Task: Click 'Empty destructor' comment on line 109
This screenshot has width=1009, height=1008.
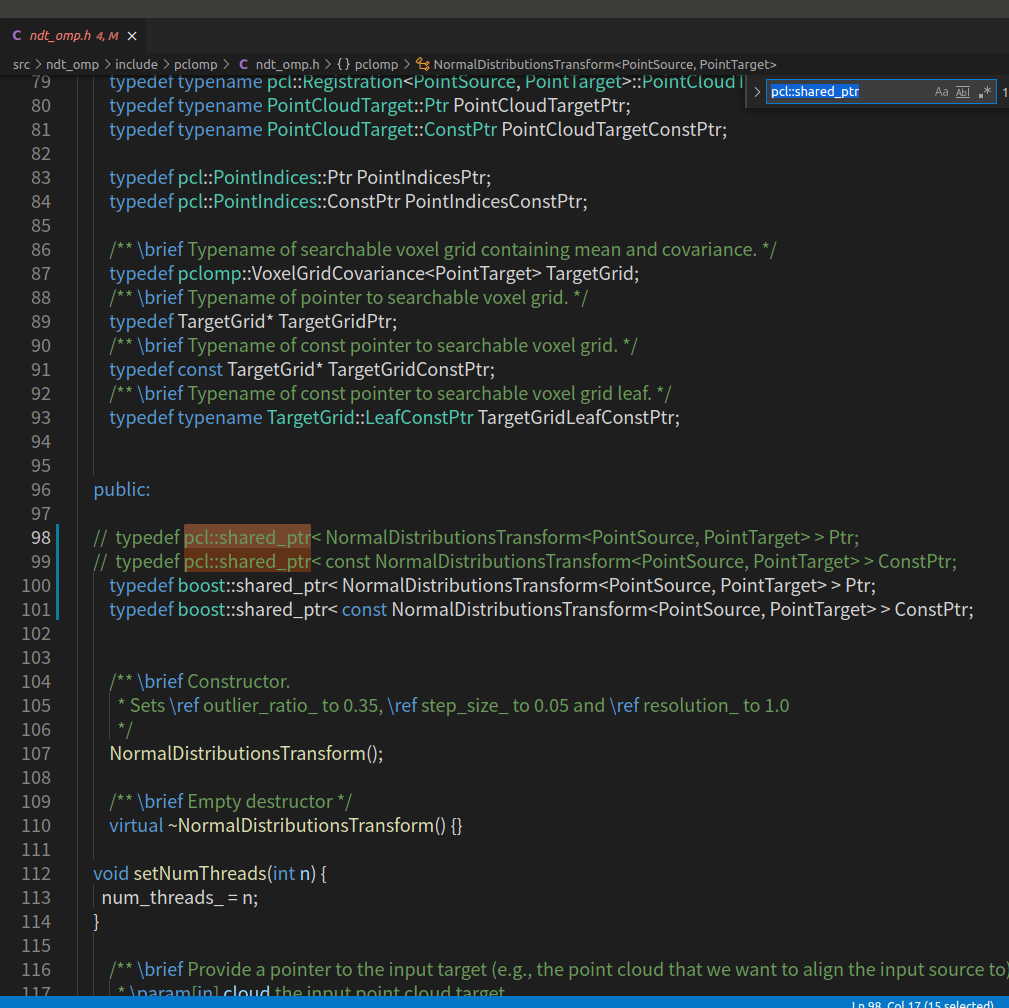Action: coord(260,802)
